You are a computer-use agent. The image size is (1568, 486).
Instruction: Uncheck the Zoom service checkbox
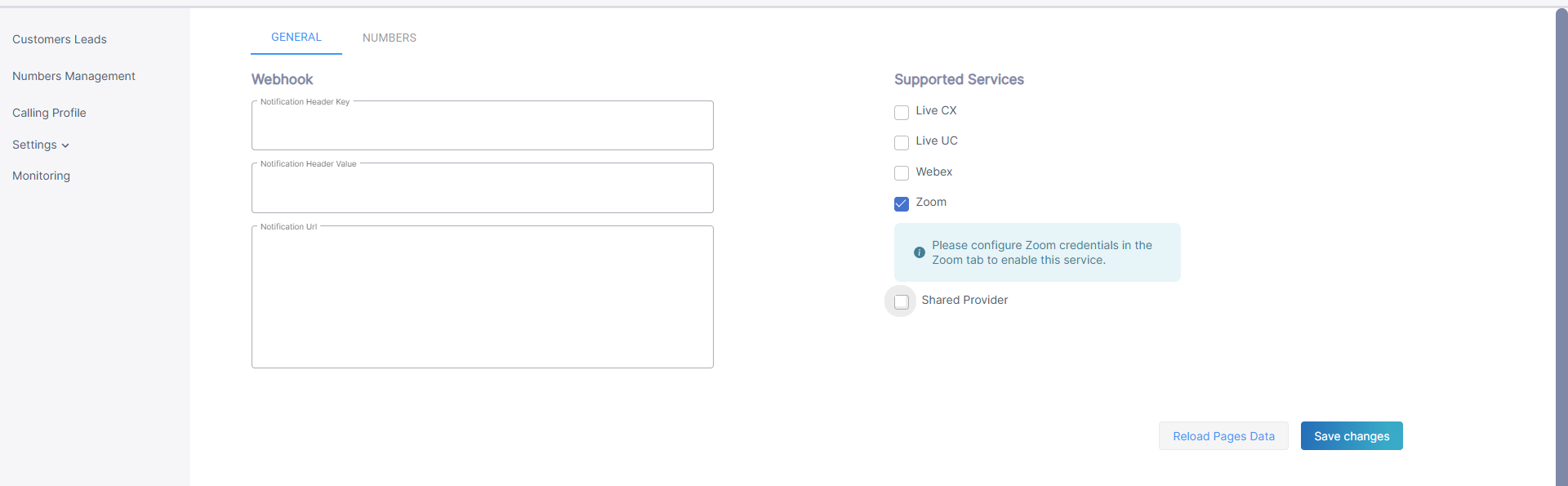[x=902, y=203]
